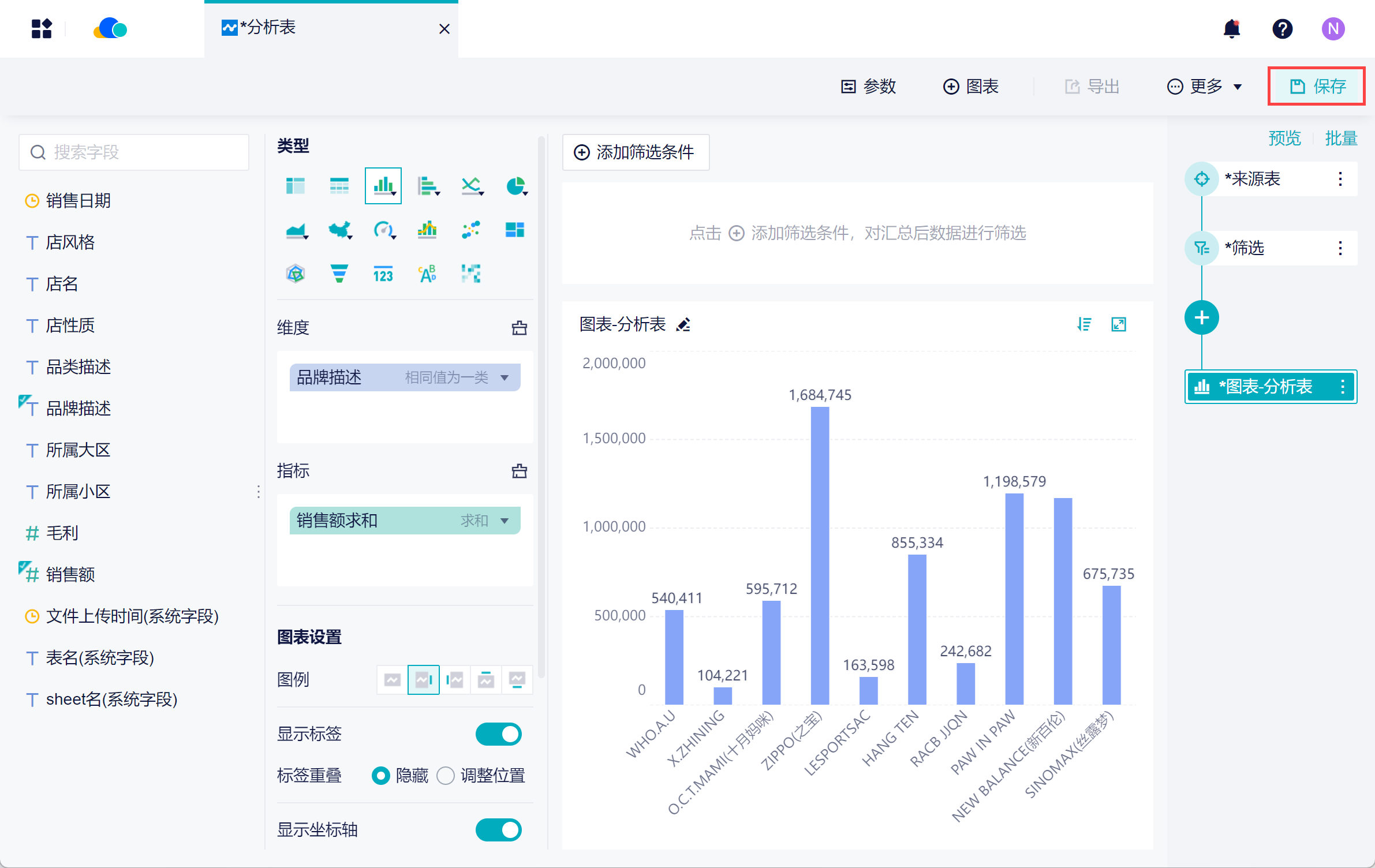Toggle the 显示标签 switch off
Screen dimensions: 1375x868
[499, 734]
